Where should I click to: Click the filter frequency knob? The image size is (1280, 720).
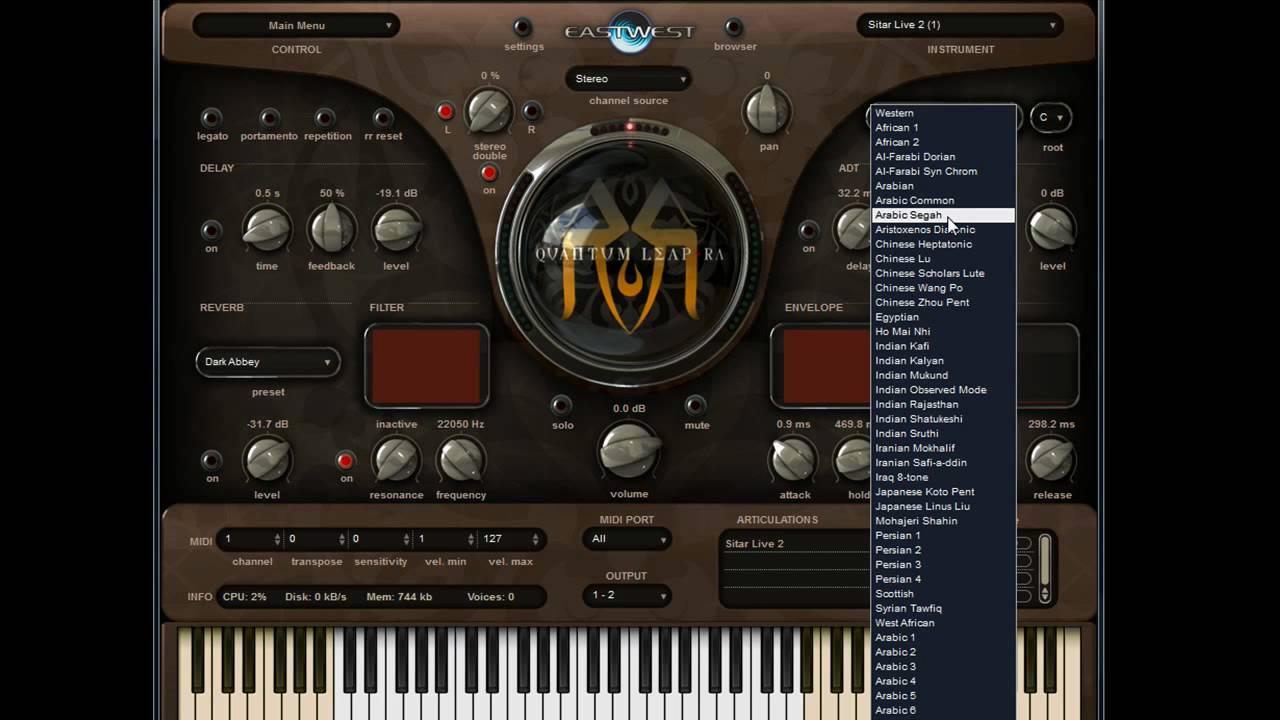tap(461, 459)
